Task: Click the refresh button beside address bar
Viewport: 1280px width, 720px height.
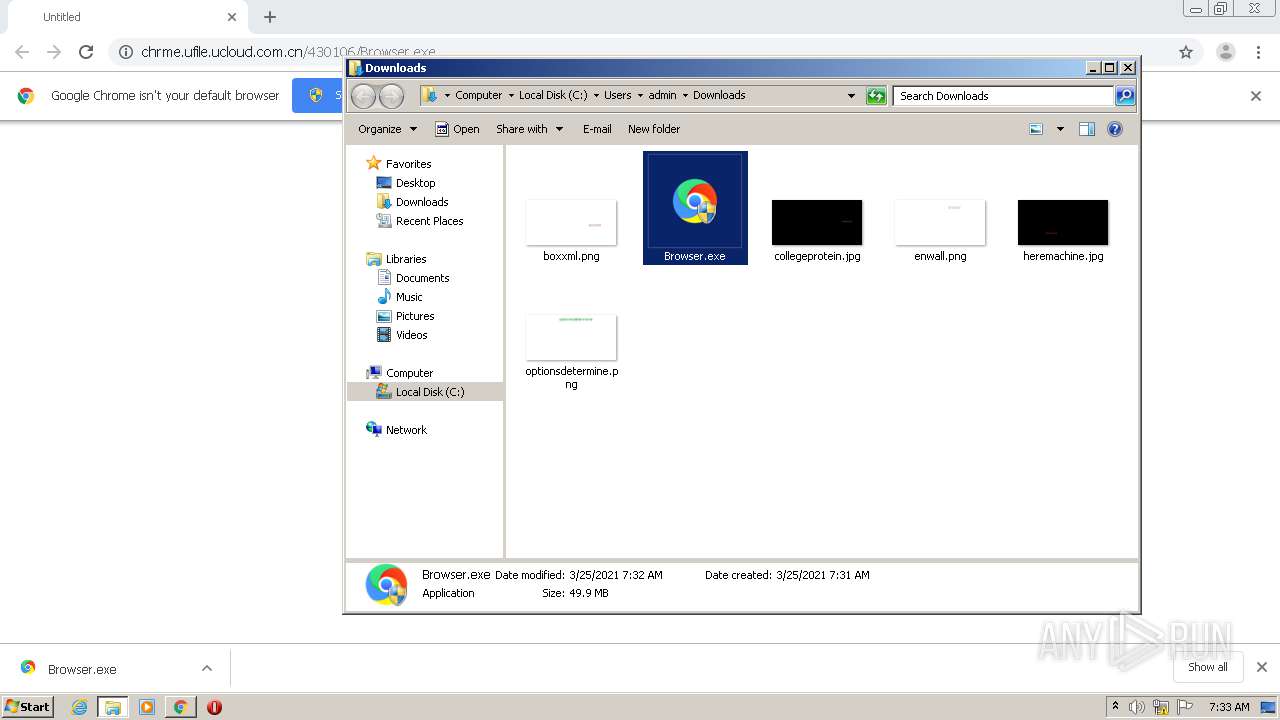Action: click(876, 96)
